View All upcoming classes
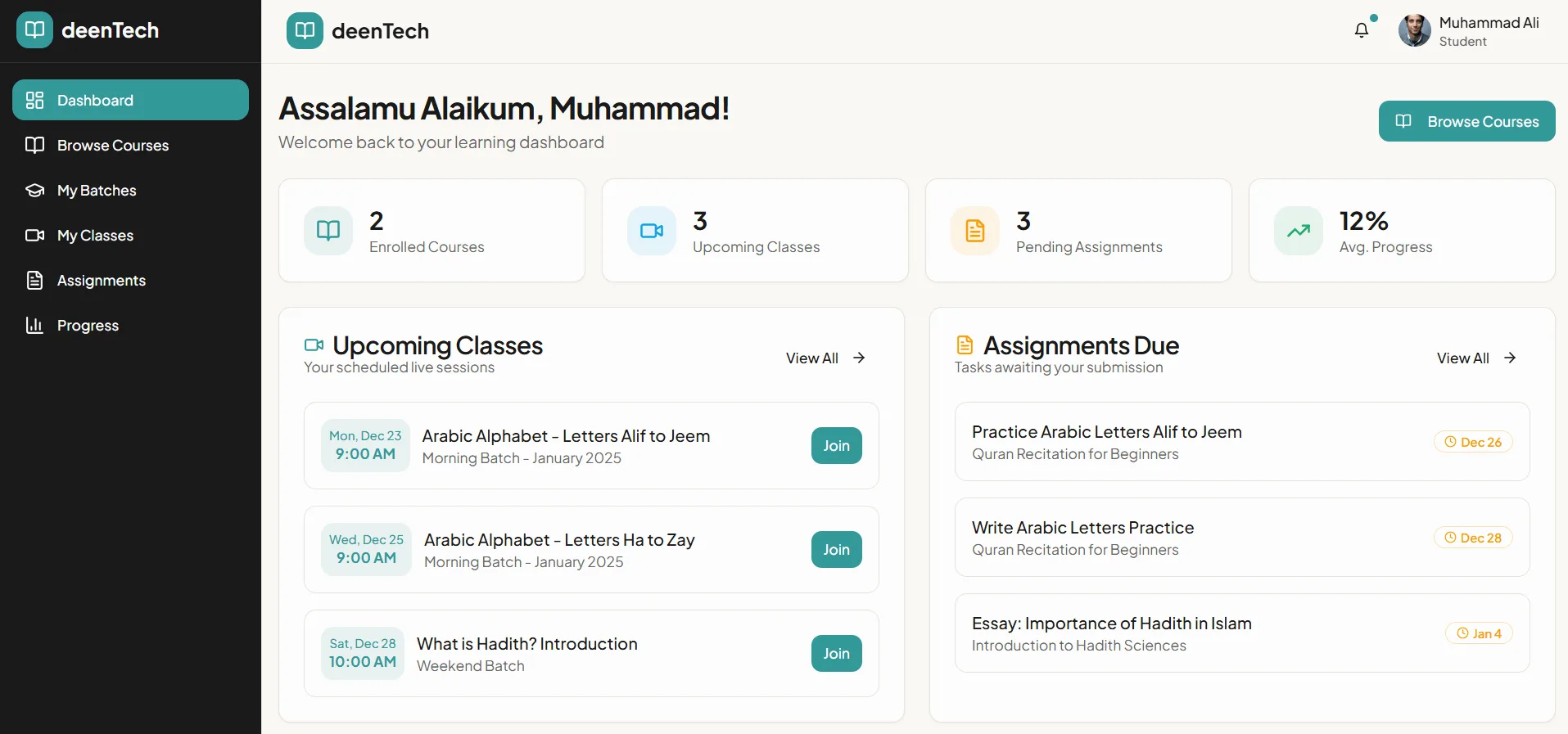1568x734 pixels. [x=825, y=358]
